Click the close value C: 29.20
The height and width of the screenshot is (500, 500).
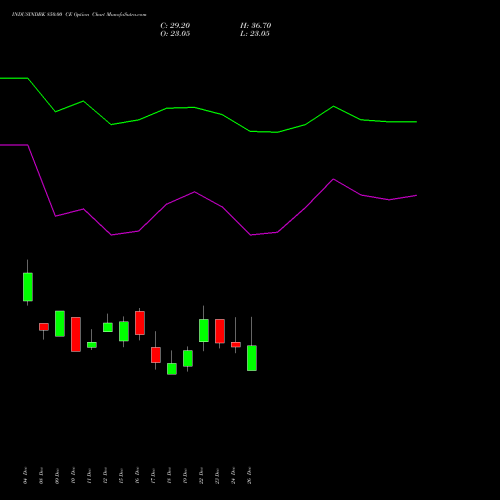(175, 26)
